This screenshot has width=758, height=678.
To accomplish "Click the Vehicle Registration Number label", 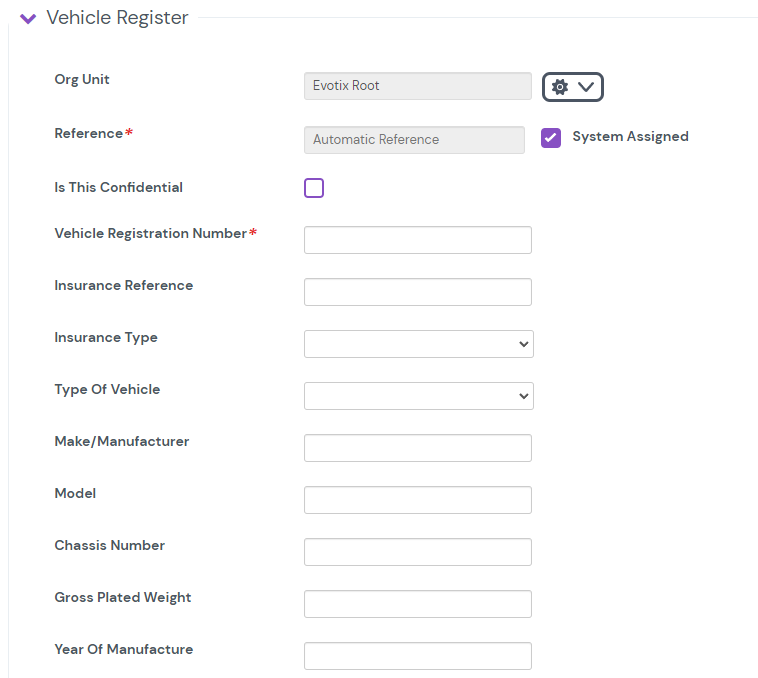I will [x=155, y=233].
